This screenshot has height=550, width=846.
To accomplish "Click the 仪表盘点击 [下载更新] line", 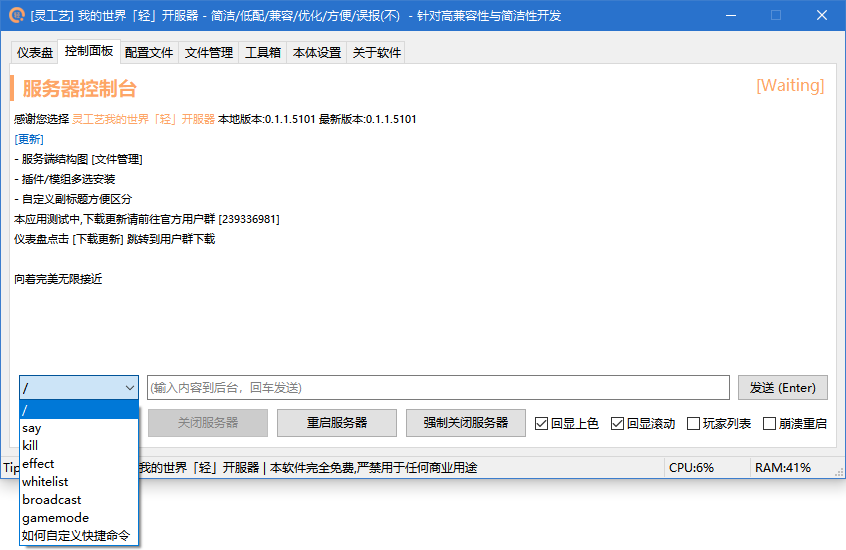I will pos(114,239).
